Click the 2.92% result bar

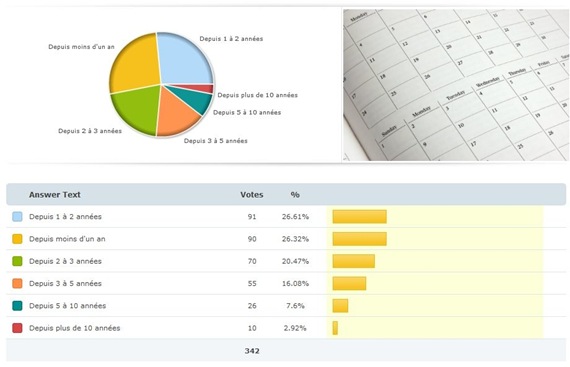335,328
